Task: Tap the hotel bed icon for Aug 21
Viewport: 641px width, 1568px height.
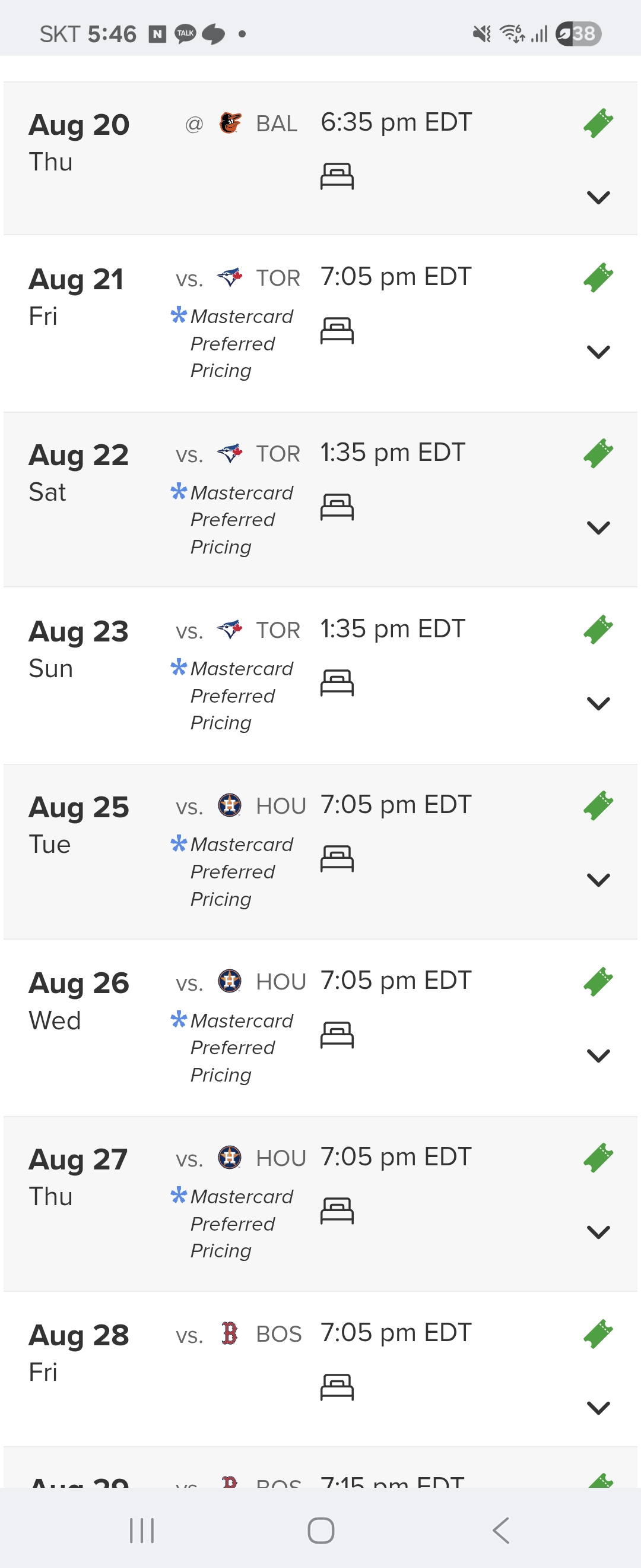Action: click(337, 330)
